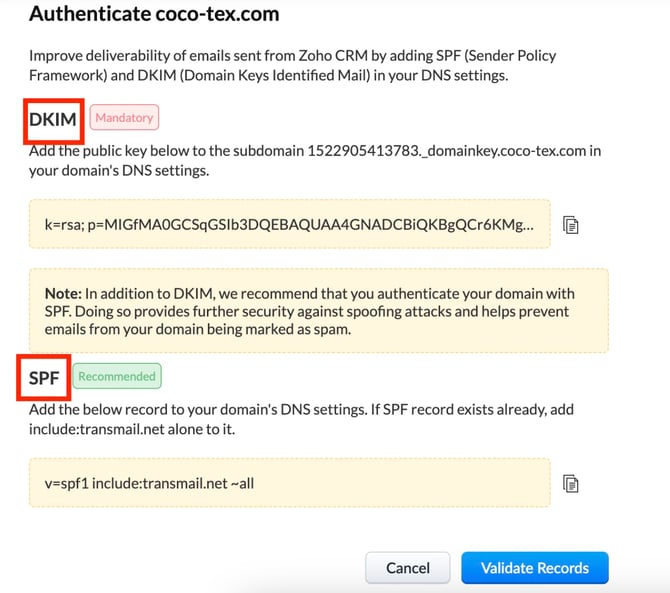Click the bold Note: label
Viewport: 670px width, 593px height.
coord(63,294)
